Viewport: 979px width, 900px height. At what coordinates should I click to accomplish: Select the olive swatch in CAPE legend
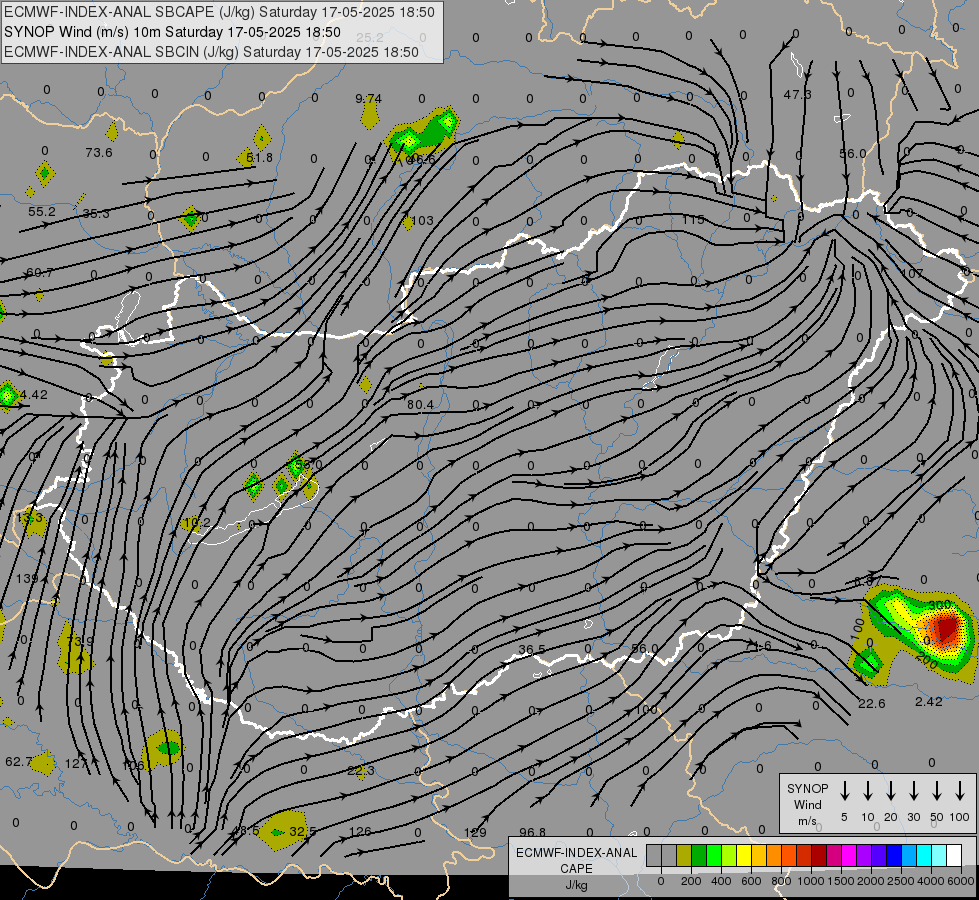pos(684,856)
